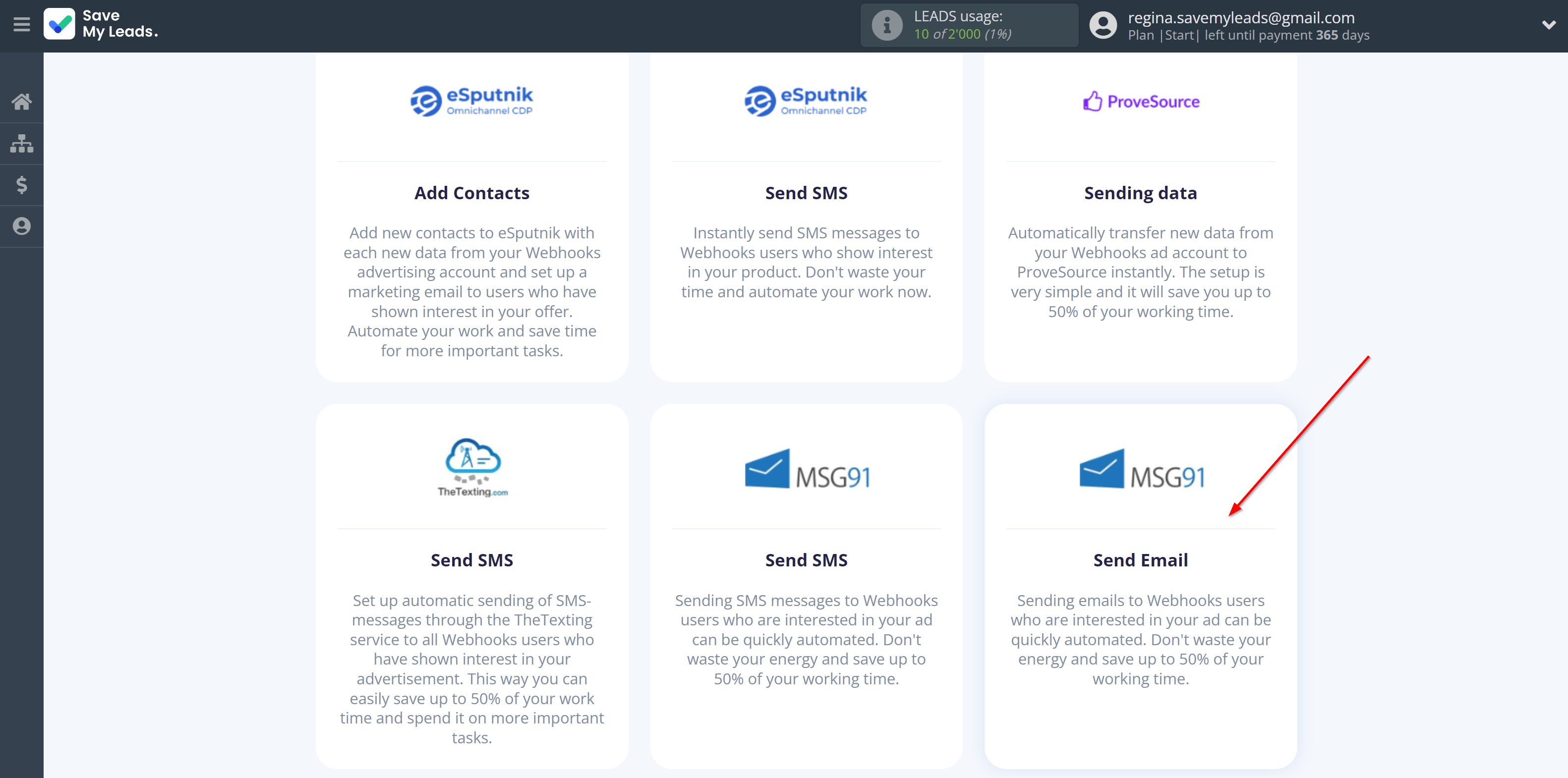Open the hamburger menu icon

pos(21,25)
